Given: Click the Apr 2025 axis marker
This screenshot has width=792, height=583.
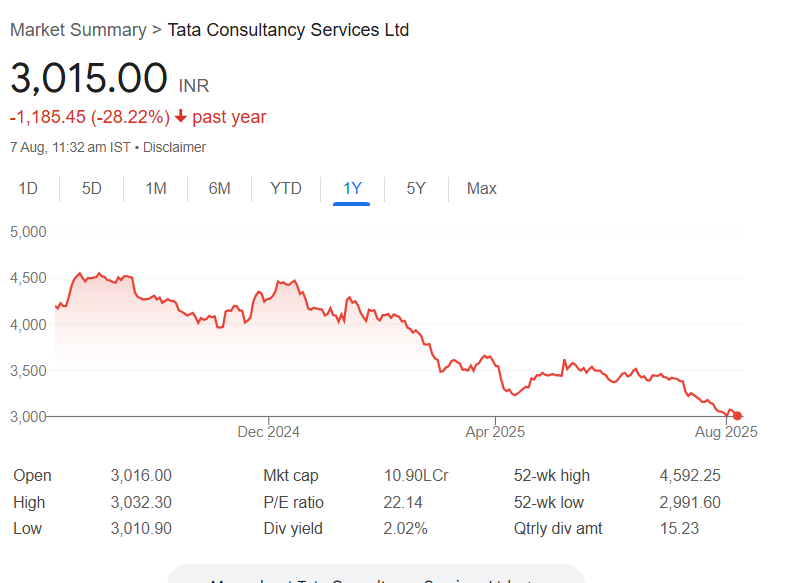Looking at the screenshot, I should point(495,432).
